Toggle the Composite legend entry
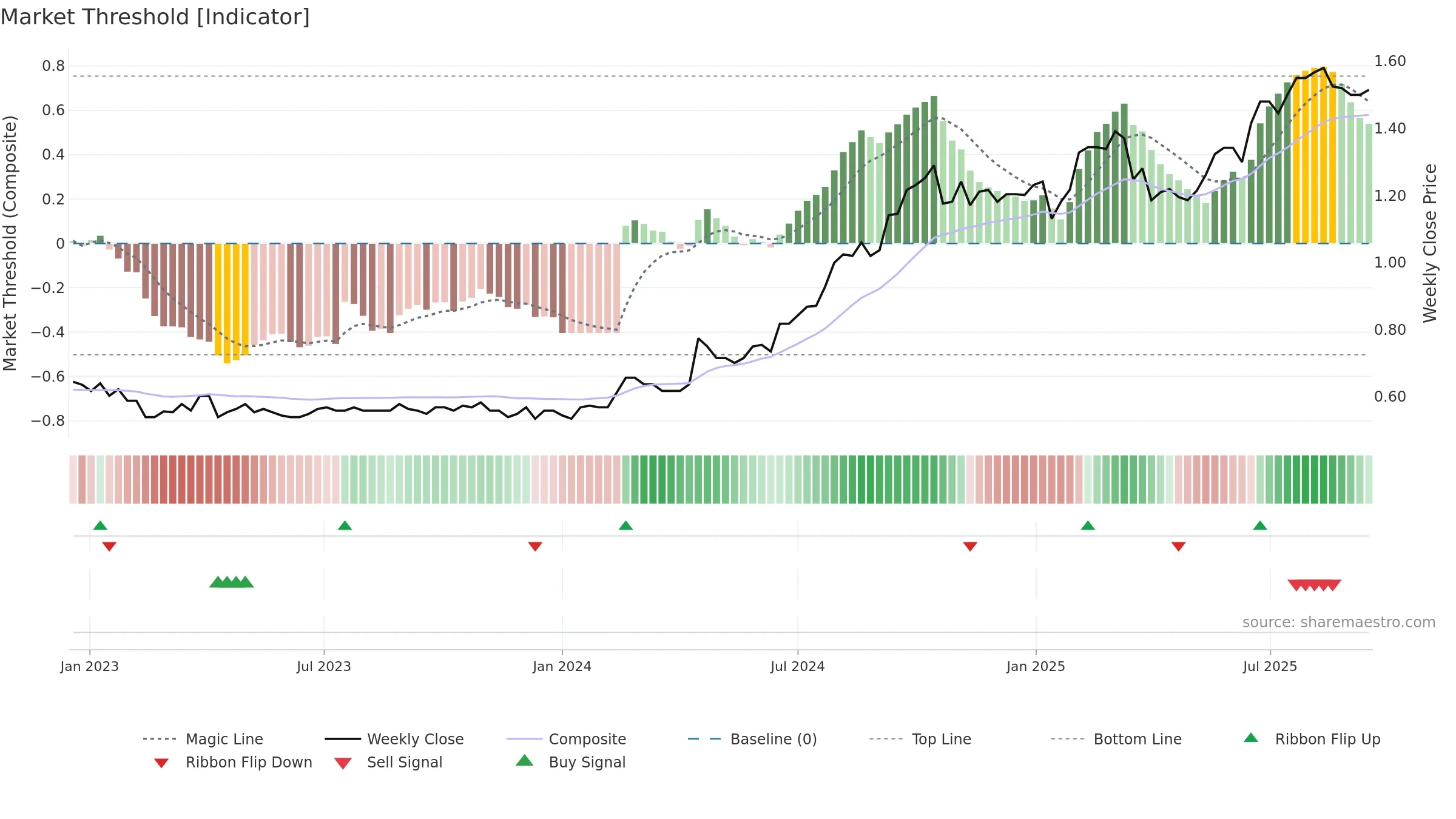 (x=566, y=739)
